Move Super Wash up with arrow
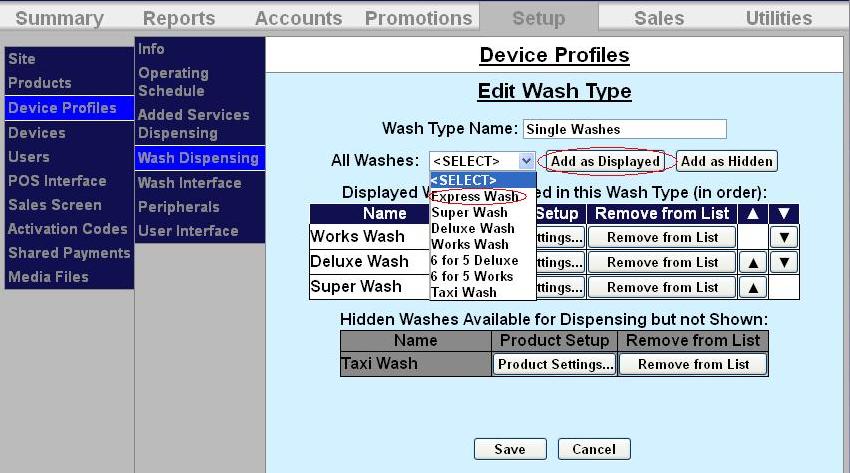This screenshot has height=473, width=850. [751, 287]
